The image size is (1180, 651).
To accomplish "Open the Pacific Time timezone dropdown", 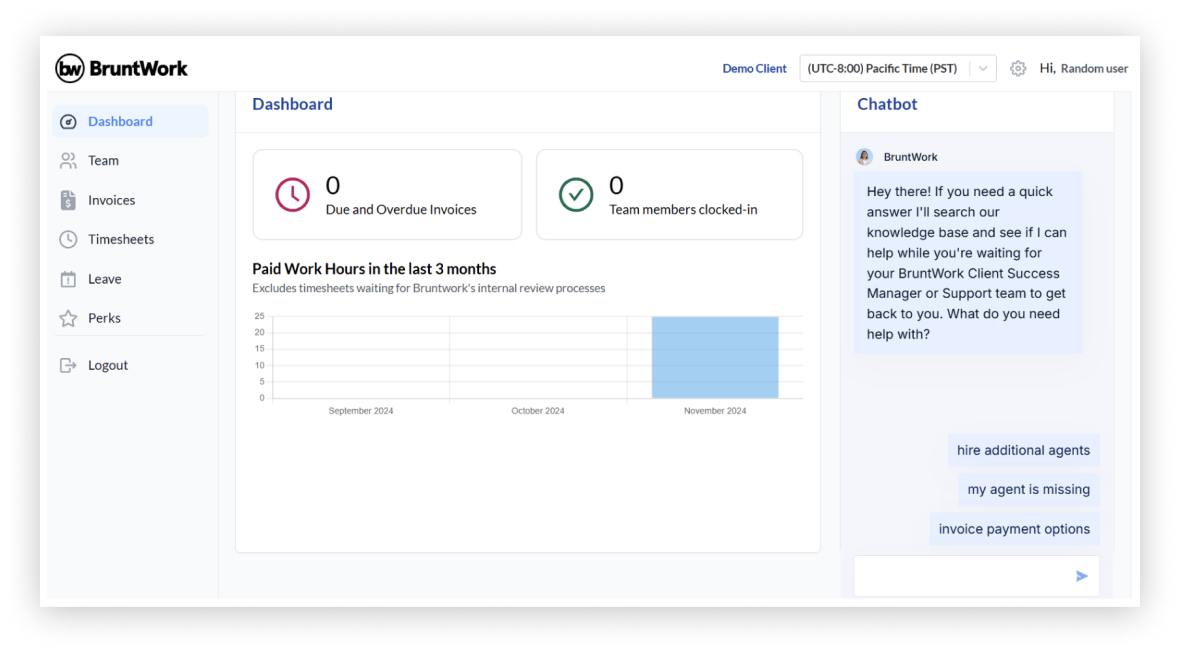I will [x=883, y=68].
